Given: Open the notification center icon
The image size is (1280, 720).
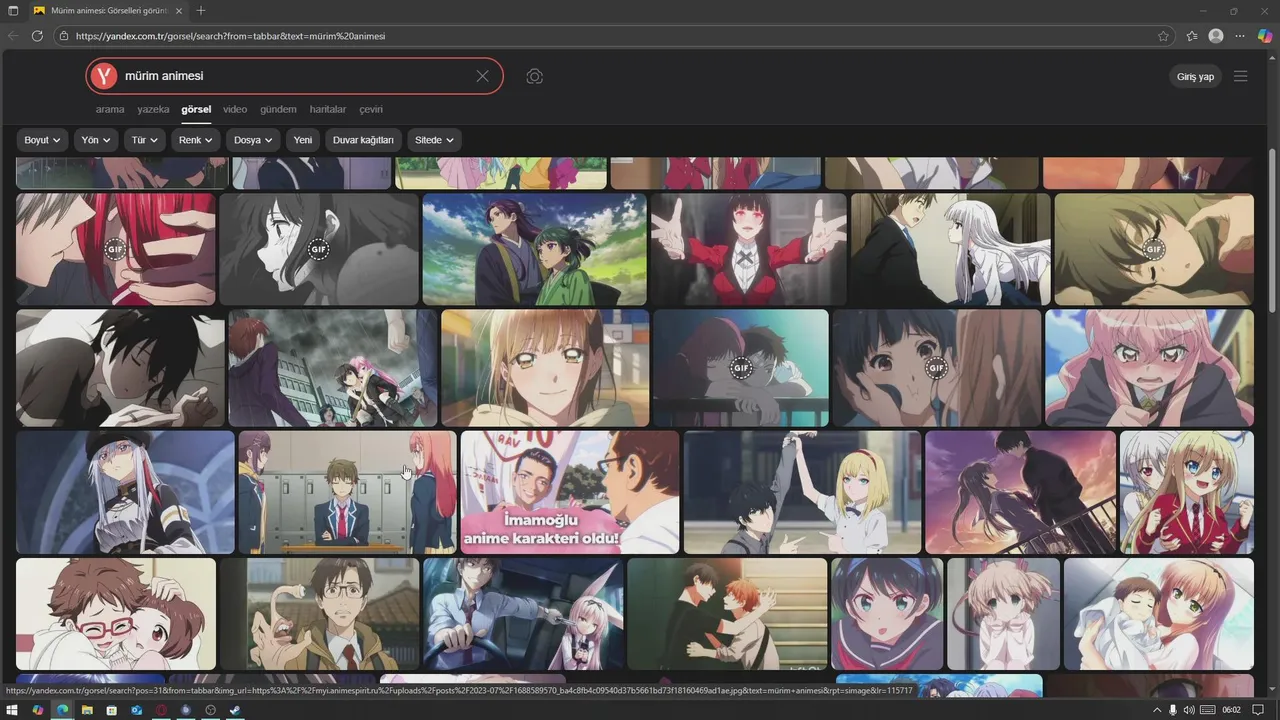Looking at the screenshot, I should 1256,710.
